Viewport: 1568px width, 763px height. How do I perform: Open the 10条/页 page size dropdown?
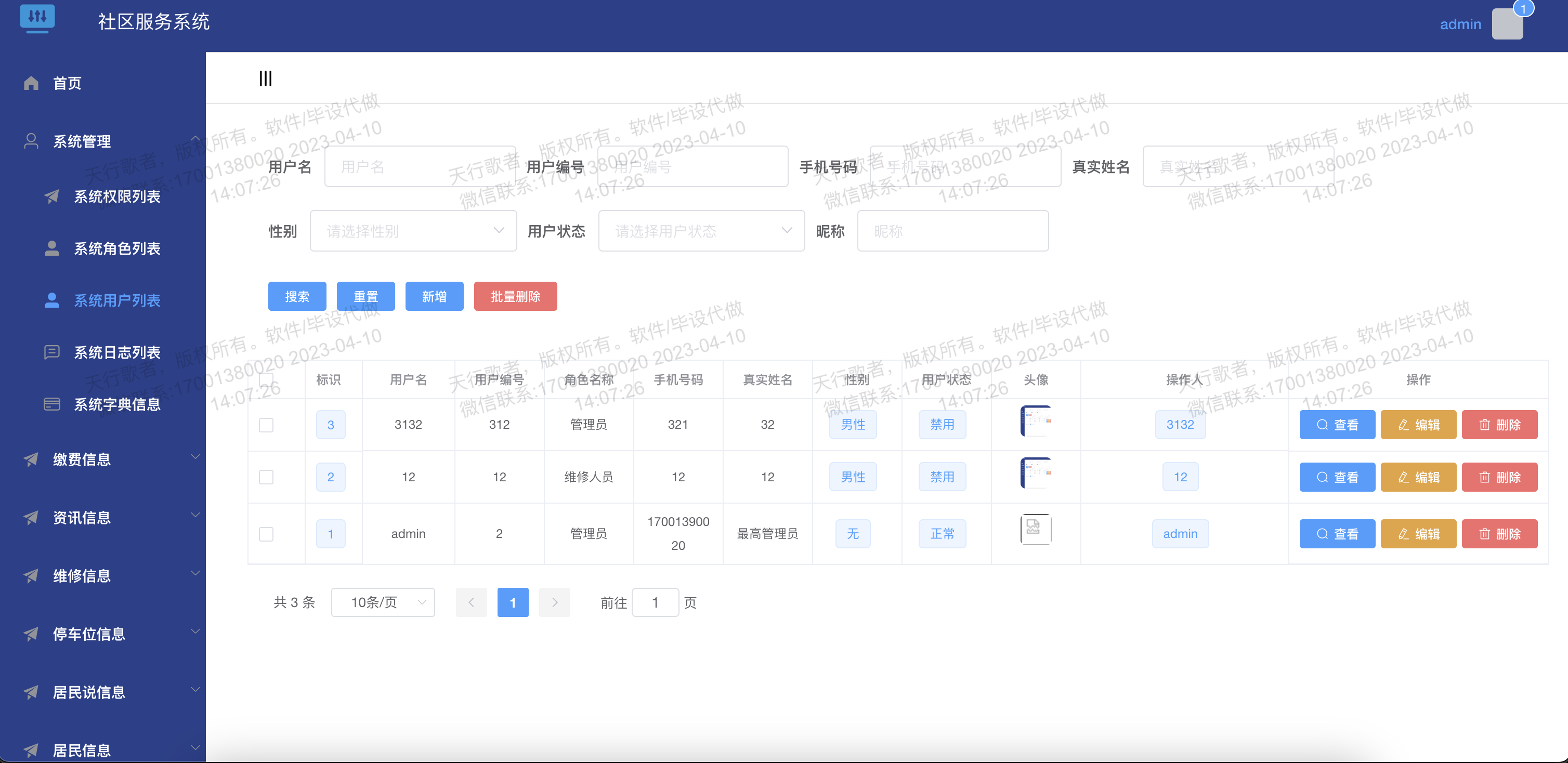383,602
